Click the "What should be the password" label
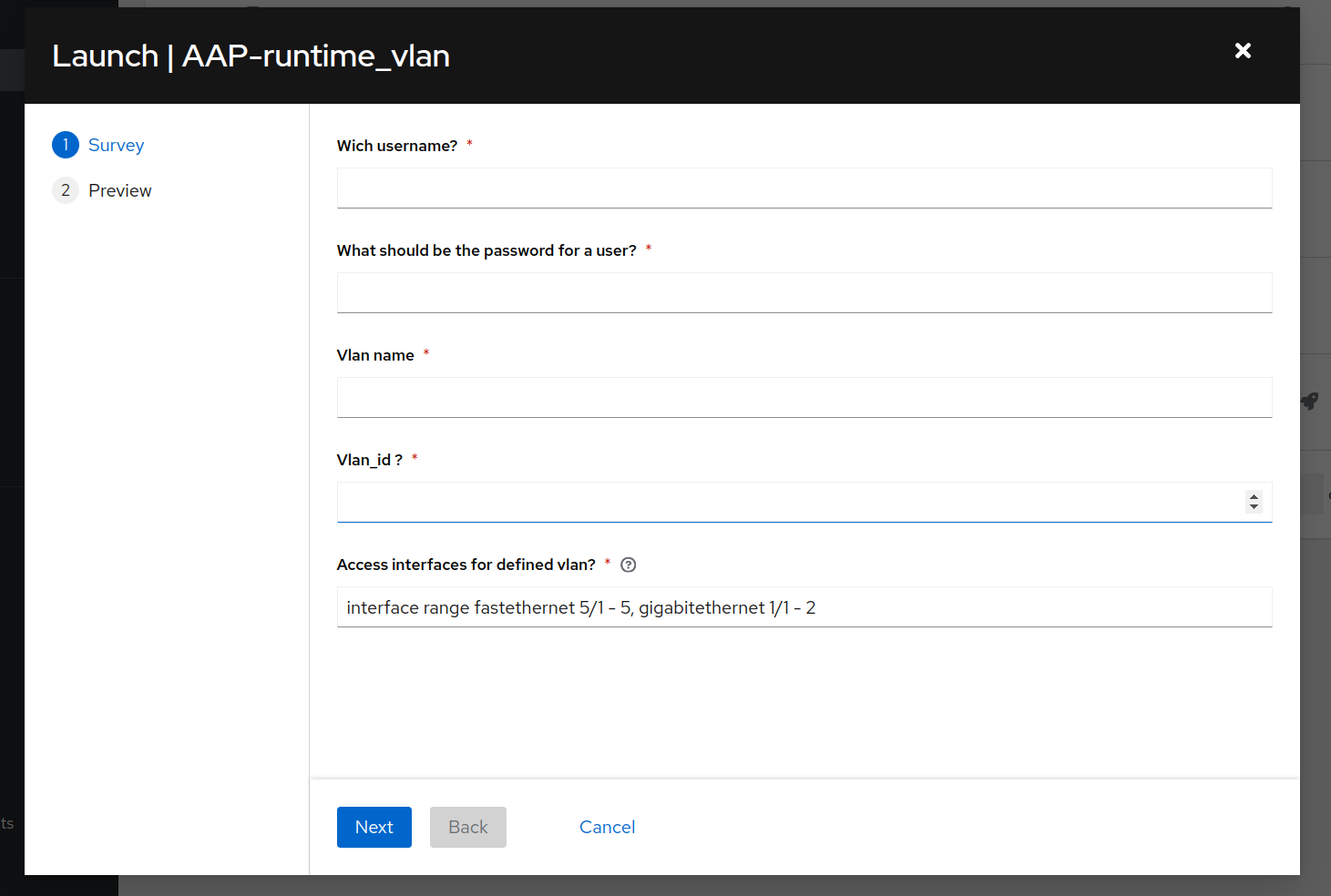The width and height of the screenshot is (1331, 896). click(x=486, y=250)
